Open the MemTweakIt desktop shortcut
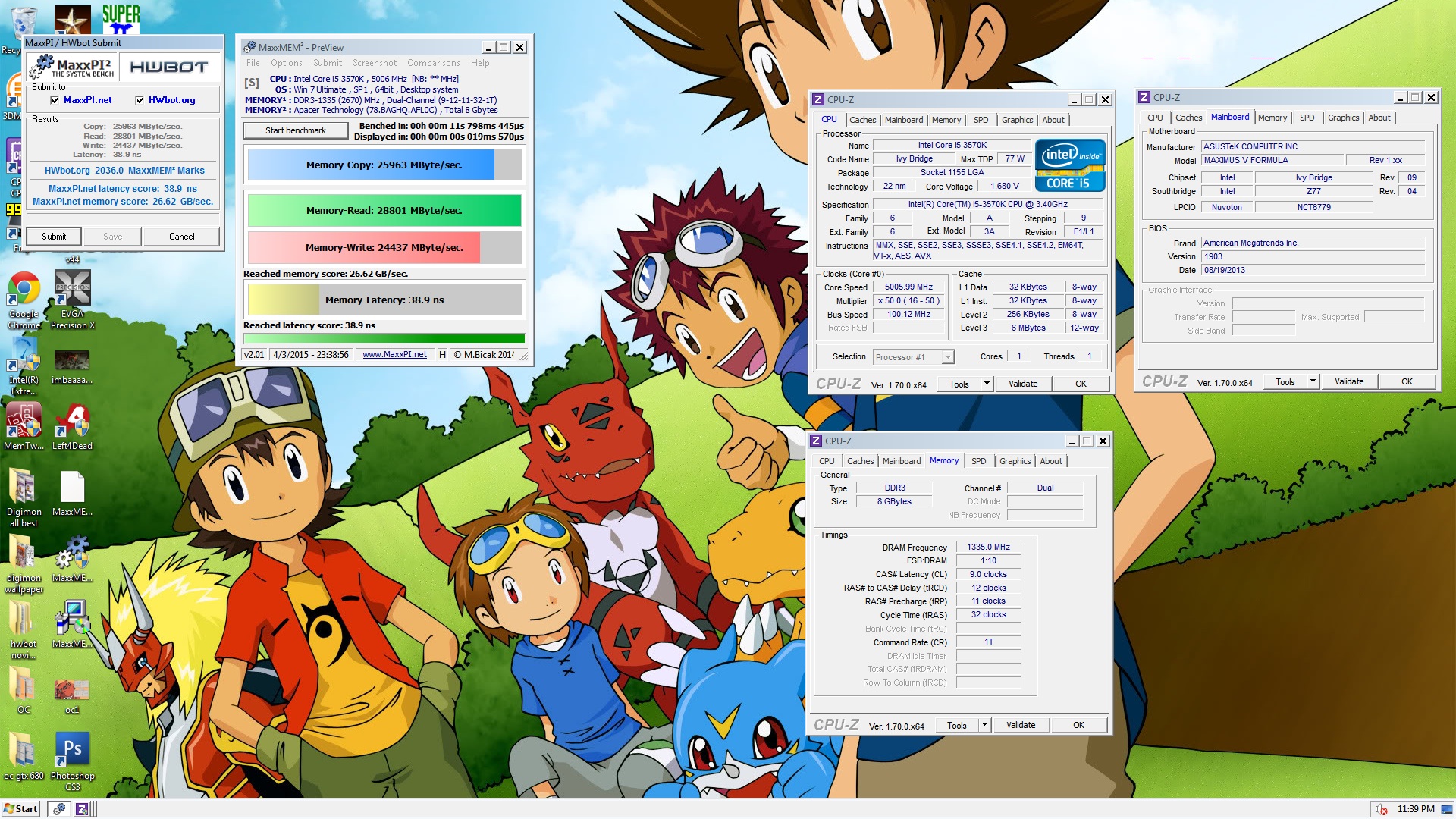1456x819 pixels. (x=24, y=426)
